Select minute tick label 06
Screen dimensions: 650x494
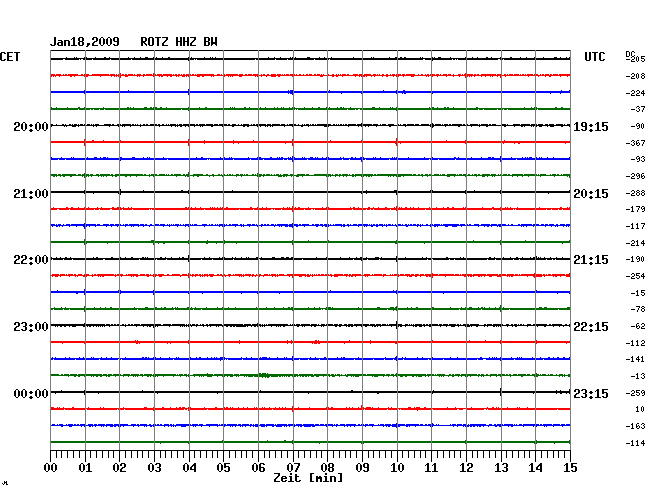258,468
